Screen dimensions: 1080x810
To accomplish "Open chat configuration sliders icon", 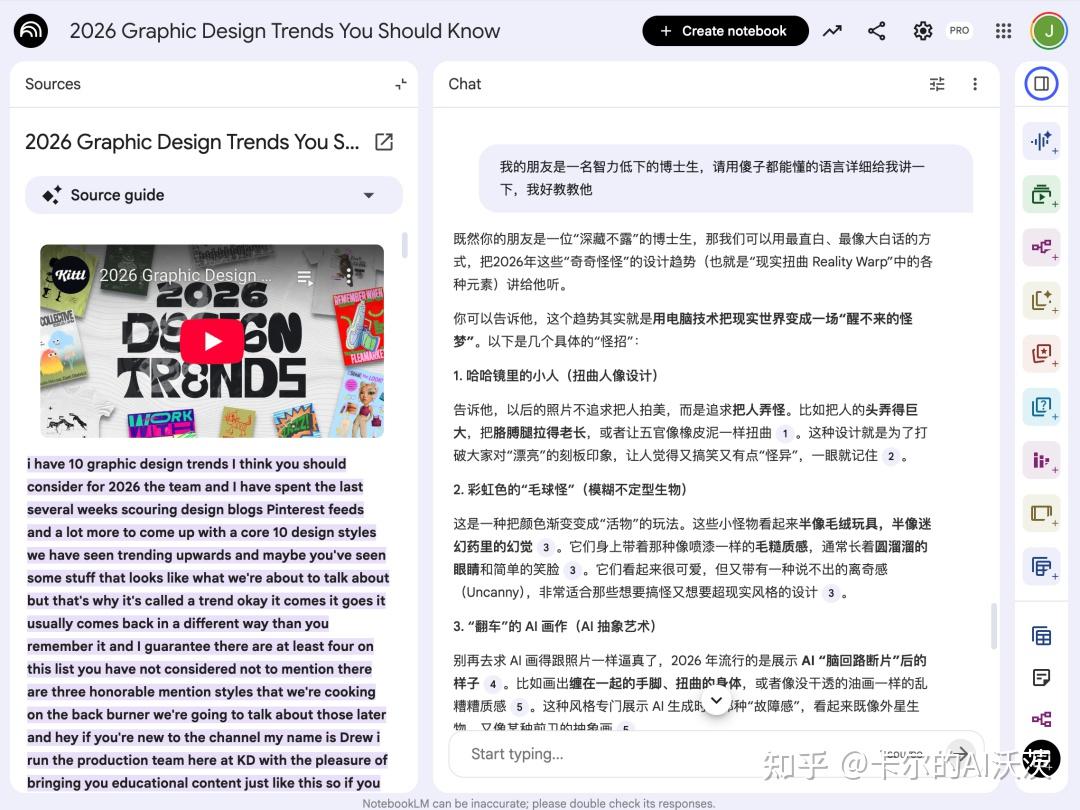I will (937, 84).
